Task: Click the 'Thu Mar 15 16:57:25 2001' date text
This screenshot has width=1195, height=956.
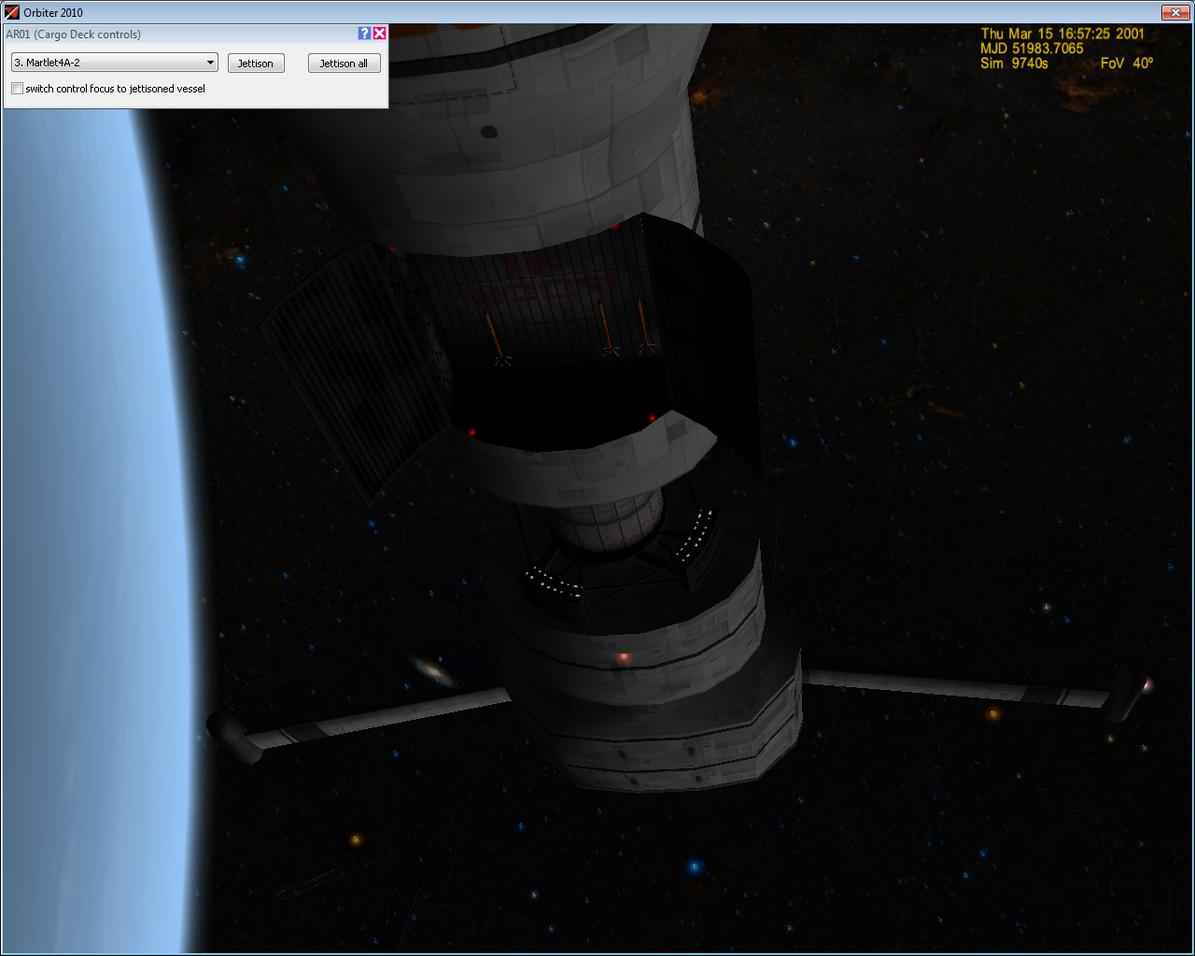Action: (1062, 34)
